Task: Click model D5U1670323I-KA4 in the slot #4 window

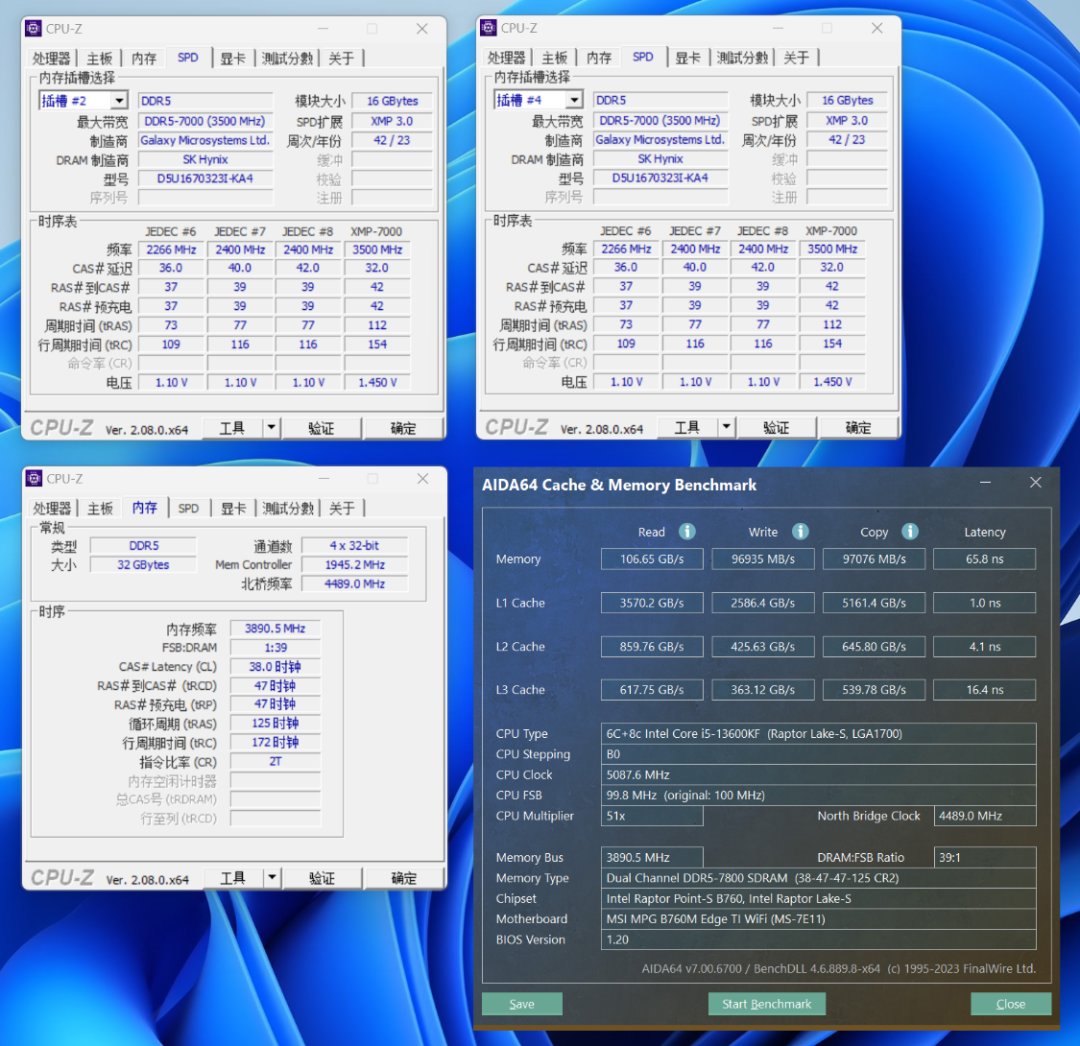Action: click(661, 178)
